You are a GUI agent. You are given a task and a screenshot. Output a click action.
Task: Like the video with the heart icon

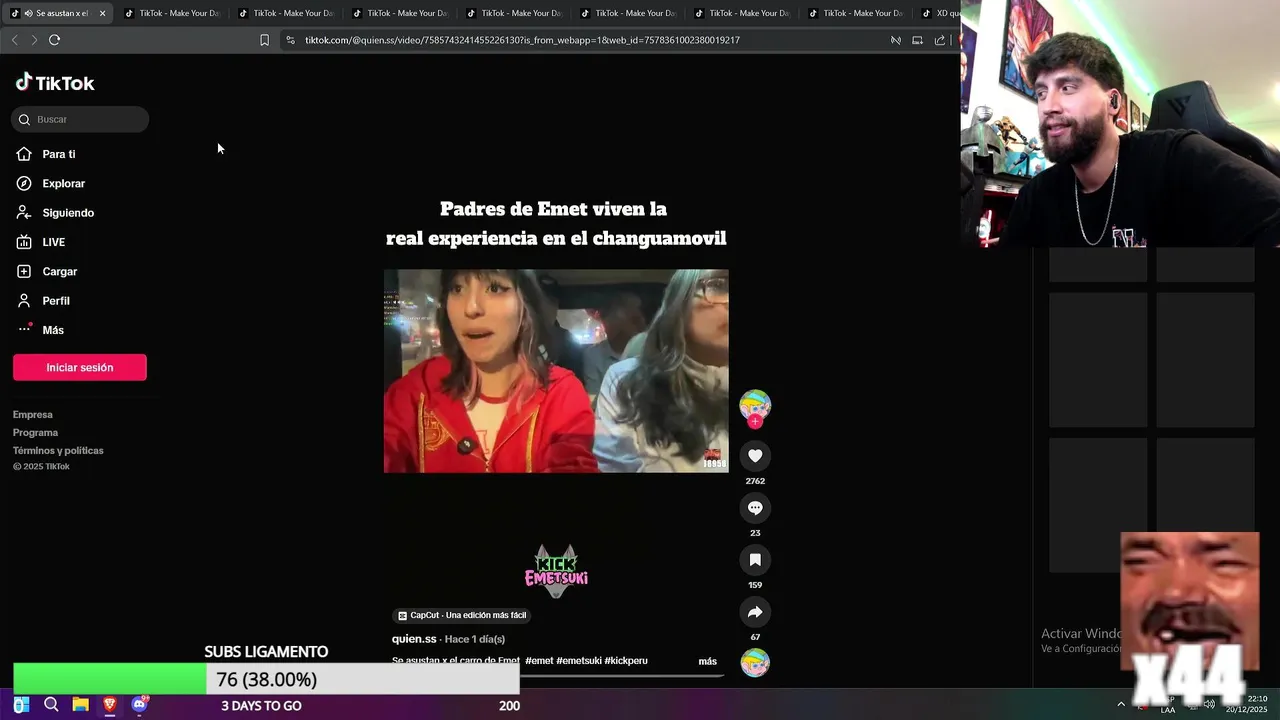click(755, 456)
